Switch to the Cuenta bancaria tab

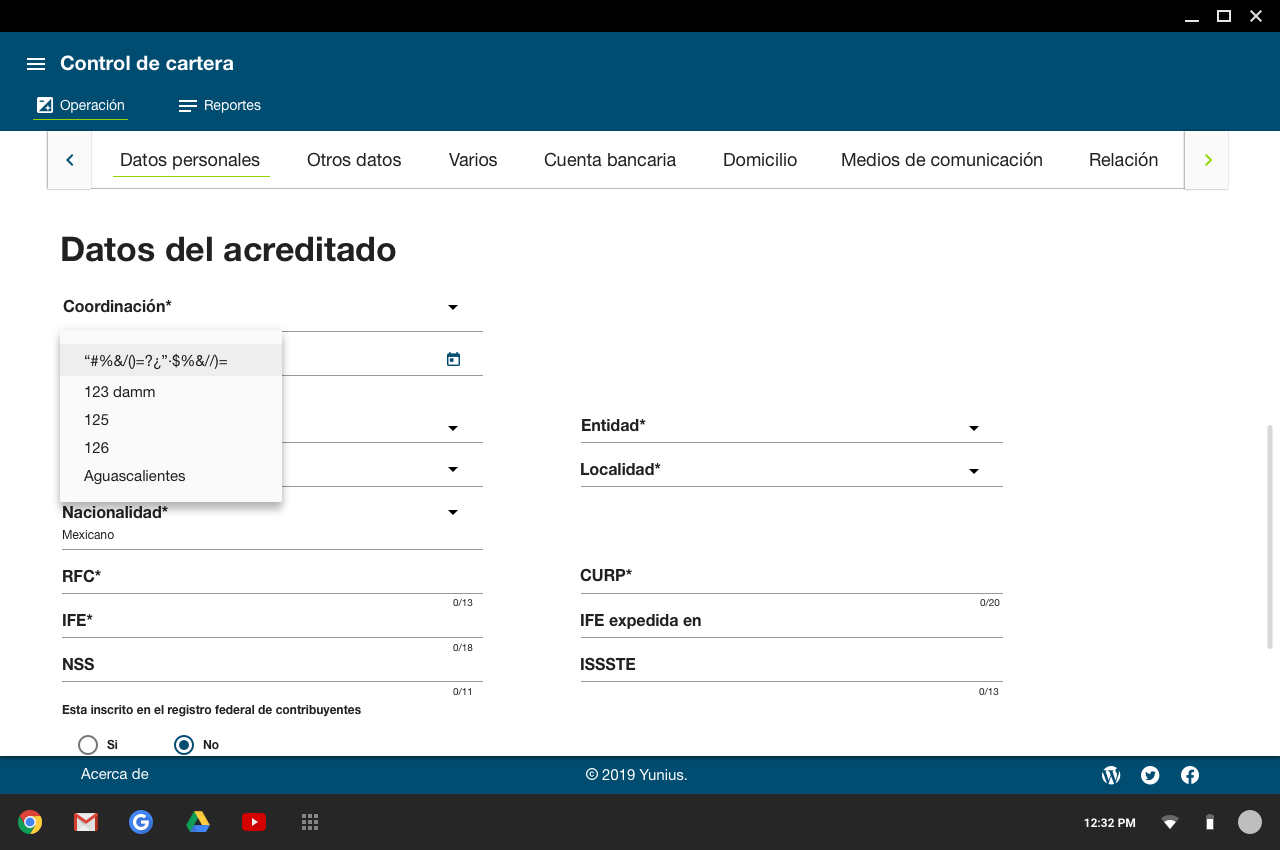pos(610,160)
